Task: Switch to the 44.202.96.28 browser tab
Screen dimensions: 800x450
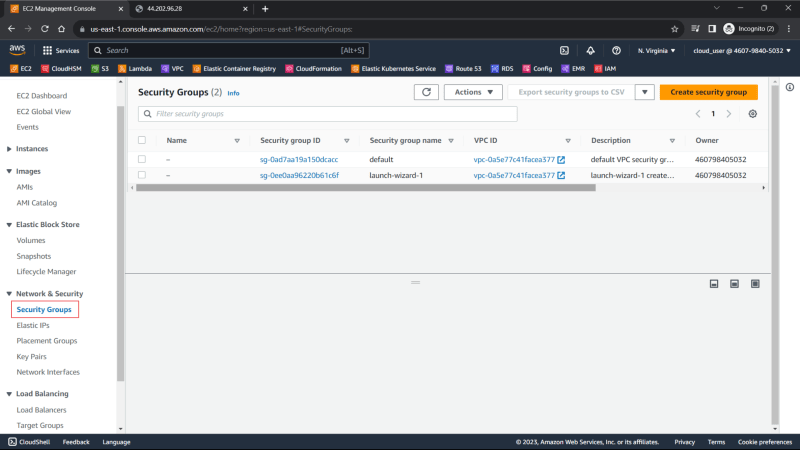Action: tap(190, 9)
